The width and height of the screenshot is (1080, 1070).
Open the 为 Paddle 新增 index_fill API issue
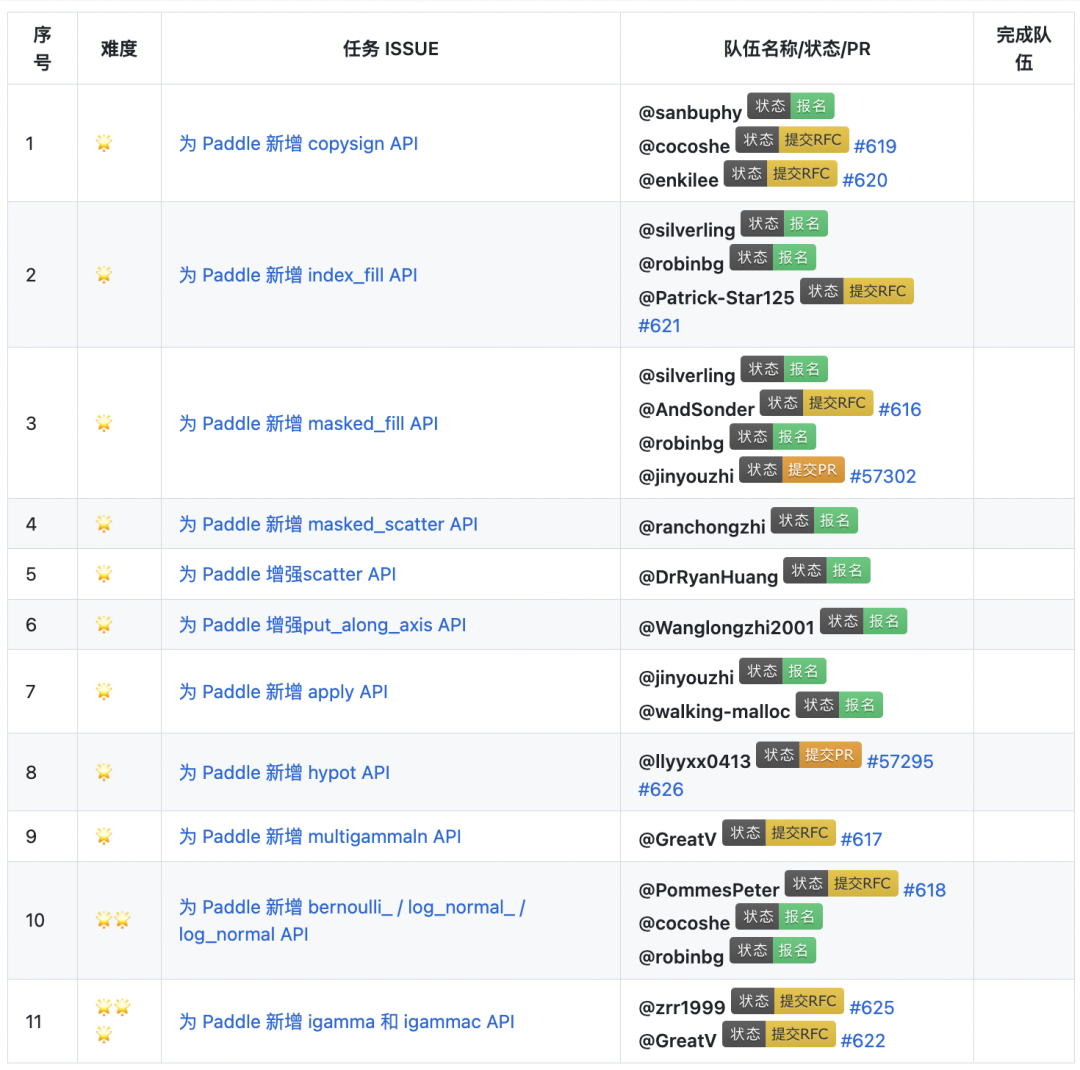coord(298,275)
